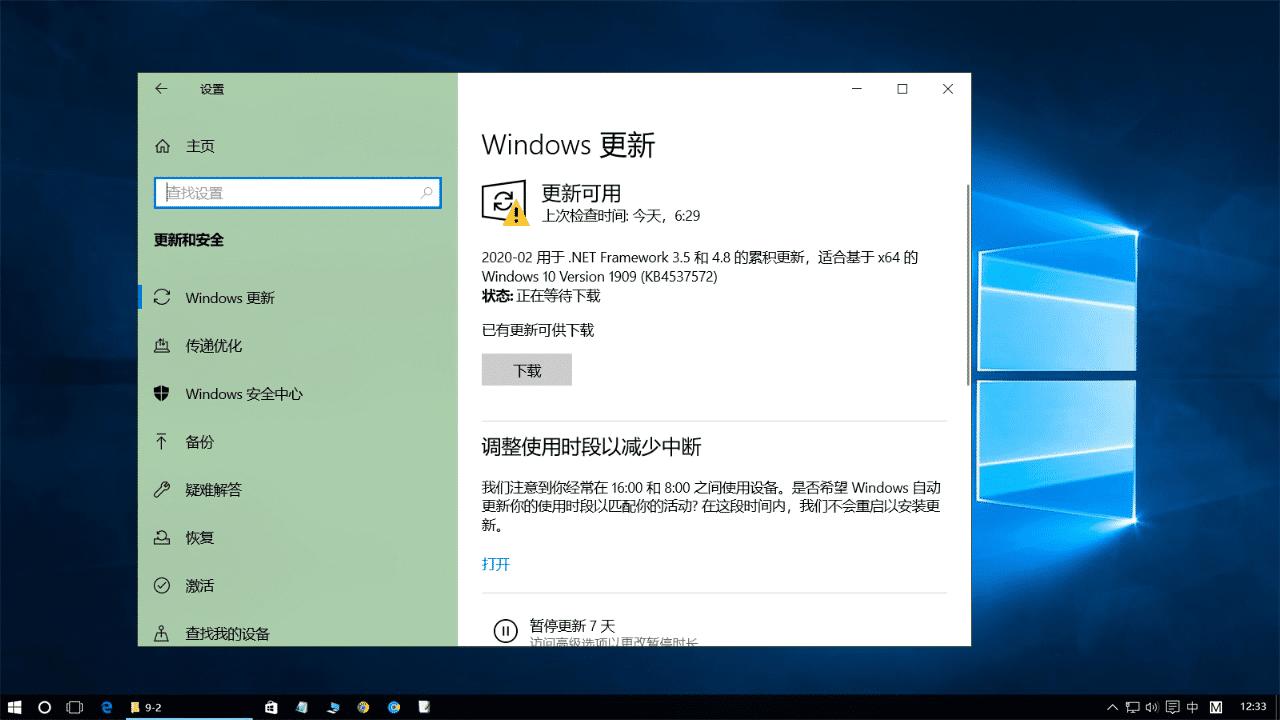The width and height of the screenshot is (1280, 720).
Task: Click the Windows 安全中心 shield icon
Action: pos(162,393)
